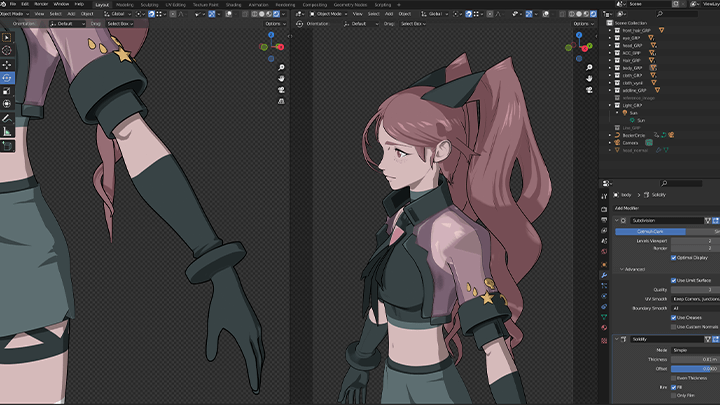The width and height of the screenshot is (720, 405).
Task: Select the Transform tool
Action: click(x=6, y=104)
